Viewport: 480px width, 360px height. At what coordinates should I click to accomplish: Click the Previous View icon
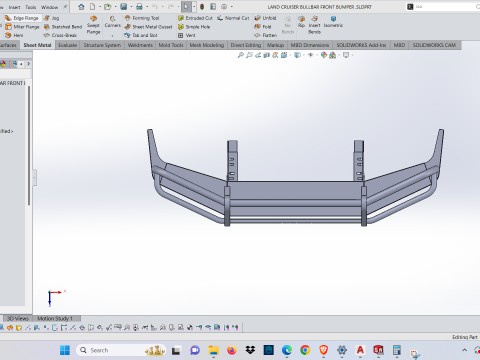click(x=258, y=55)
